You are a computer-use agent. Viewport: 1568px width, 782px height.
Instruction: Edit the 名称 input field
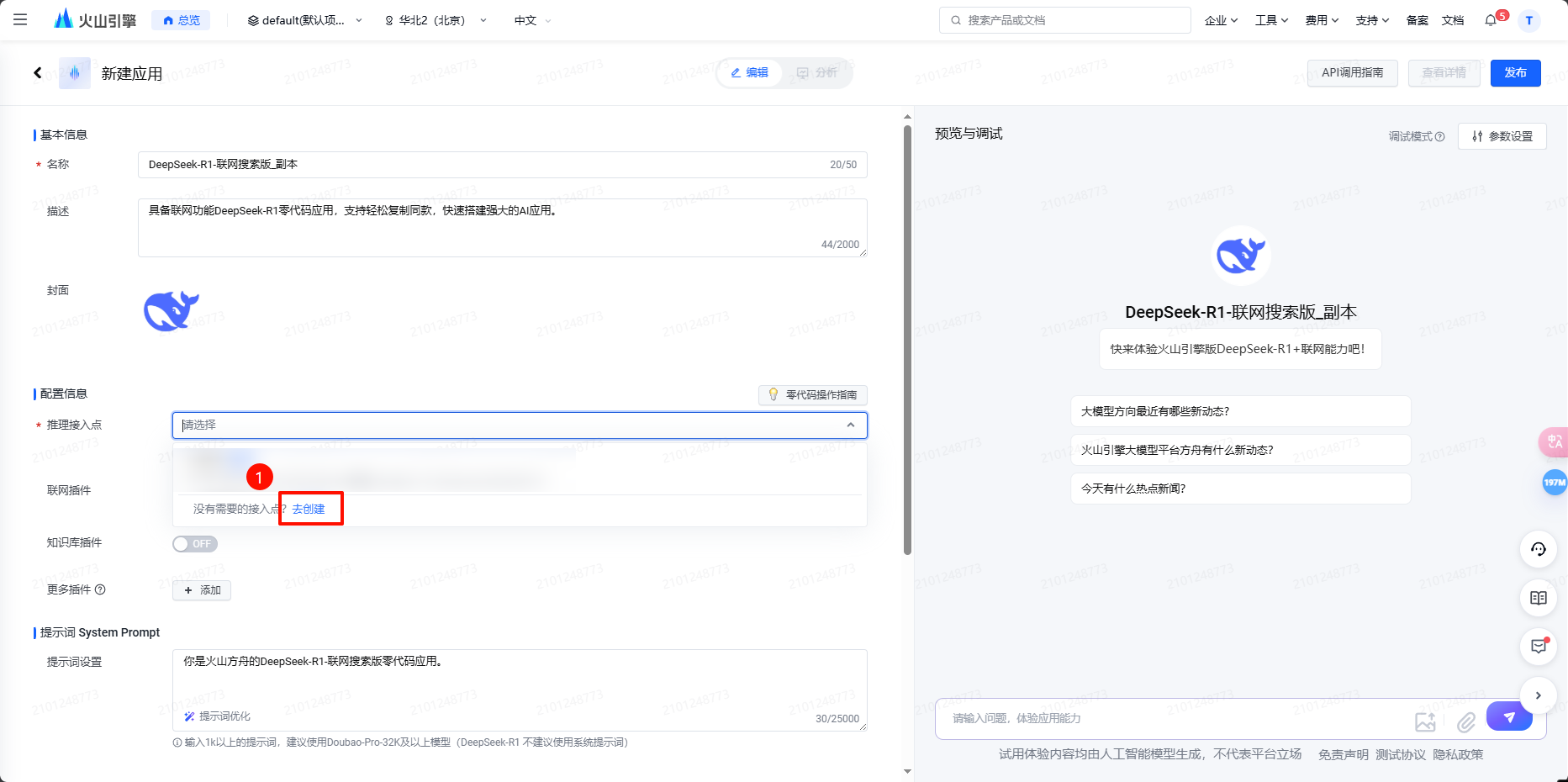(502, 165)
